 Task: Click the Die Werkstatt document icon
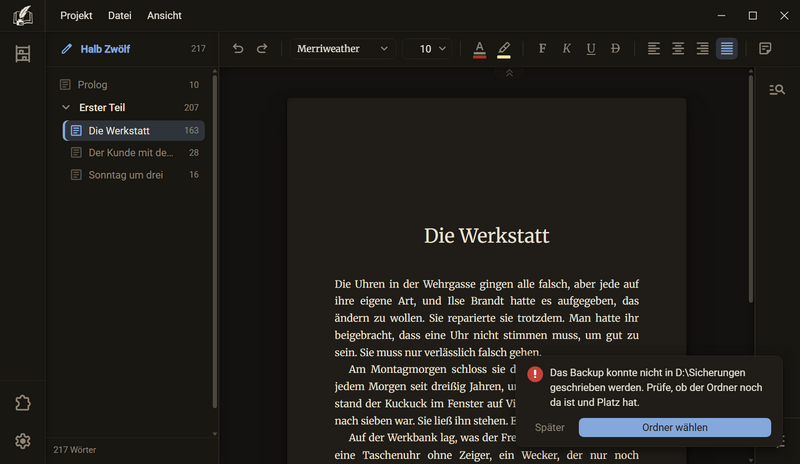click(x=76, y=131)
